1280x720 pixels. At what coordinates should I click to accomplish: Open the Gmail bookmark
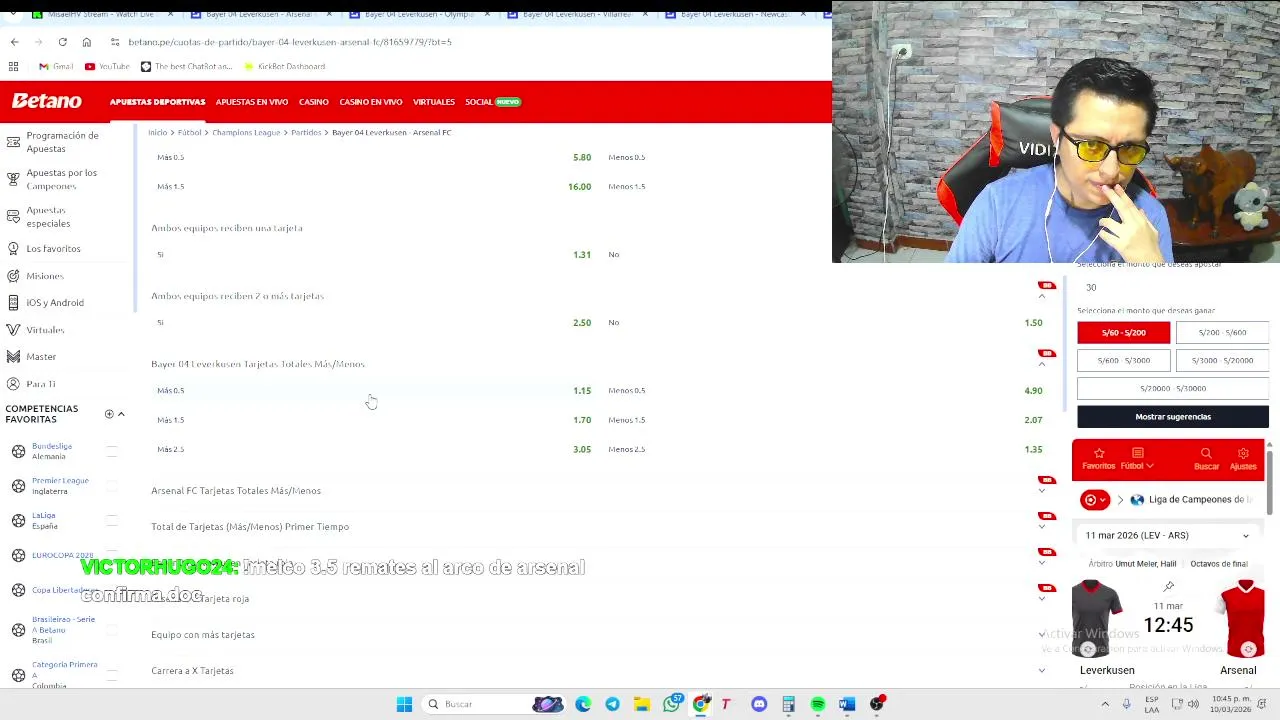coord(56,66)
